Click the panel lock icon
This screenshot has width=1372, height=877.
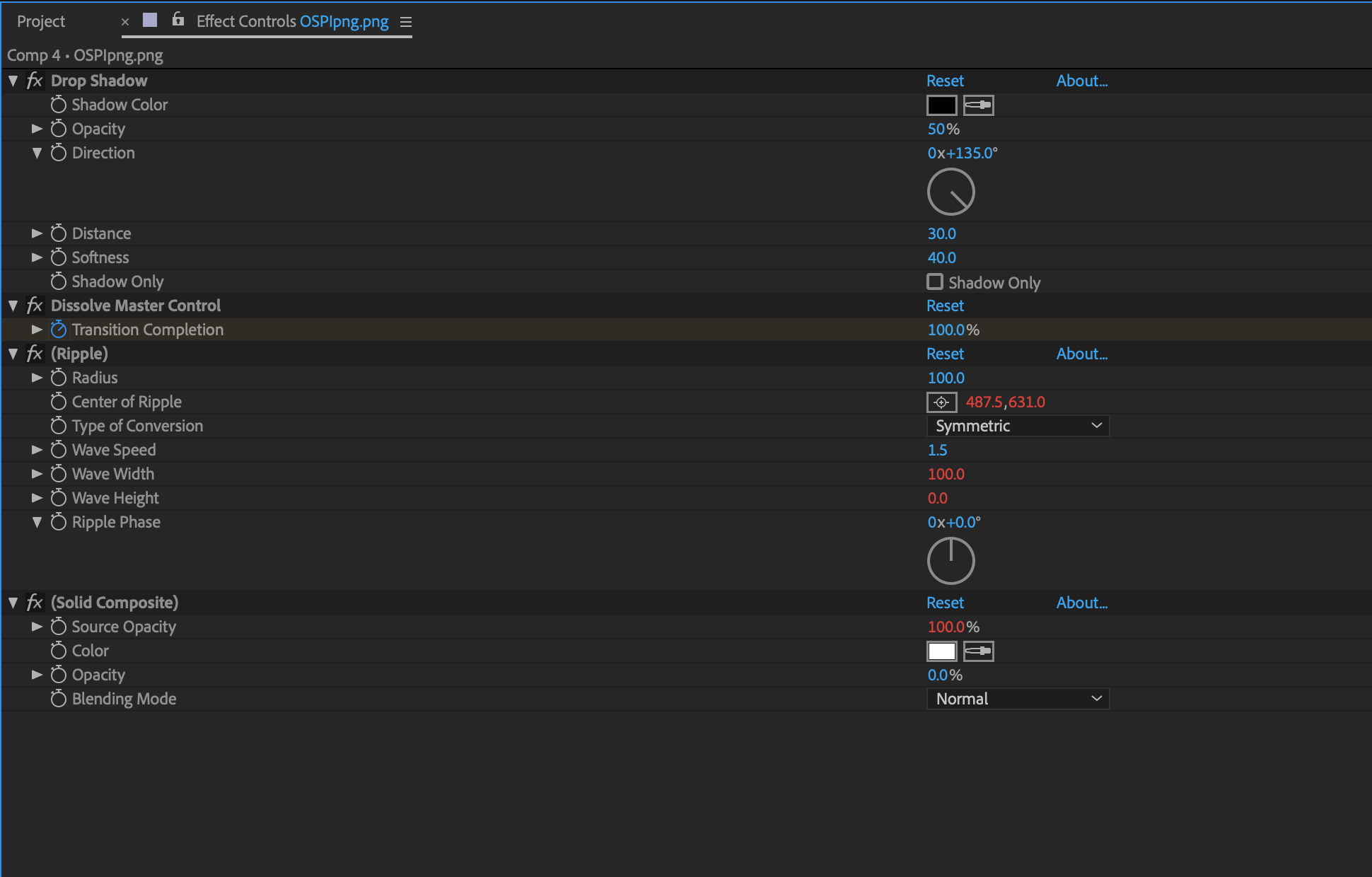178,20
